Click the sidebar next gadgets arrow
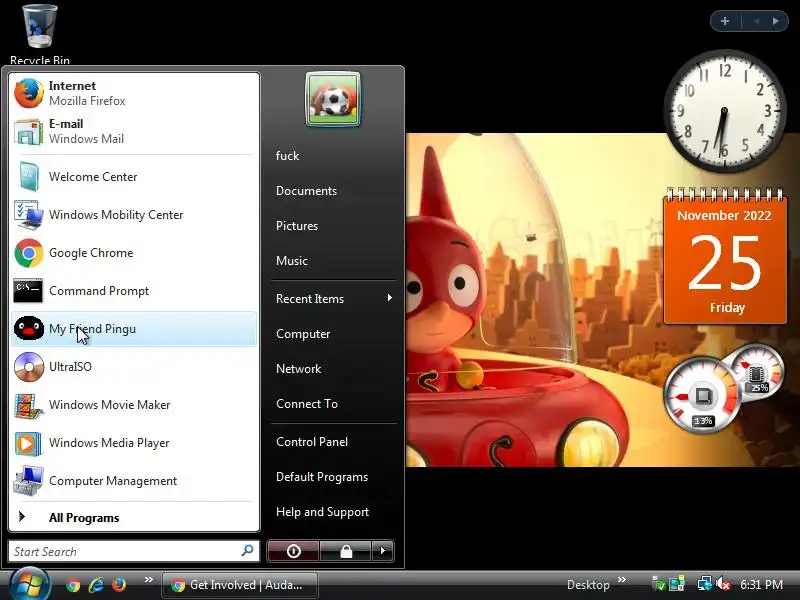 [776, 21]
